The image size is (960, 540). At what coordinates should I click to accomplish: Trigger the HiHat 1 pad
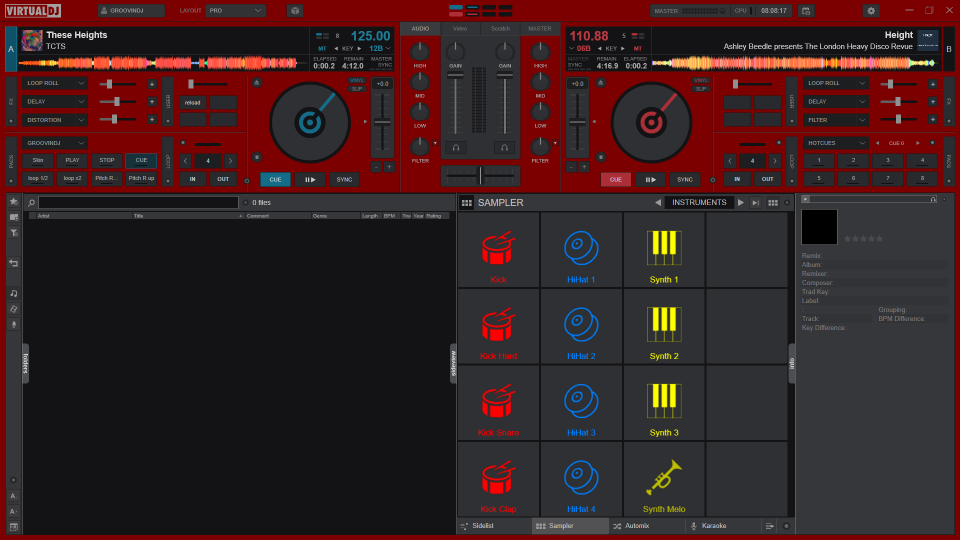[581, 250]
